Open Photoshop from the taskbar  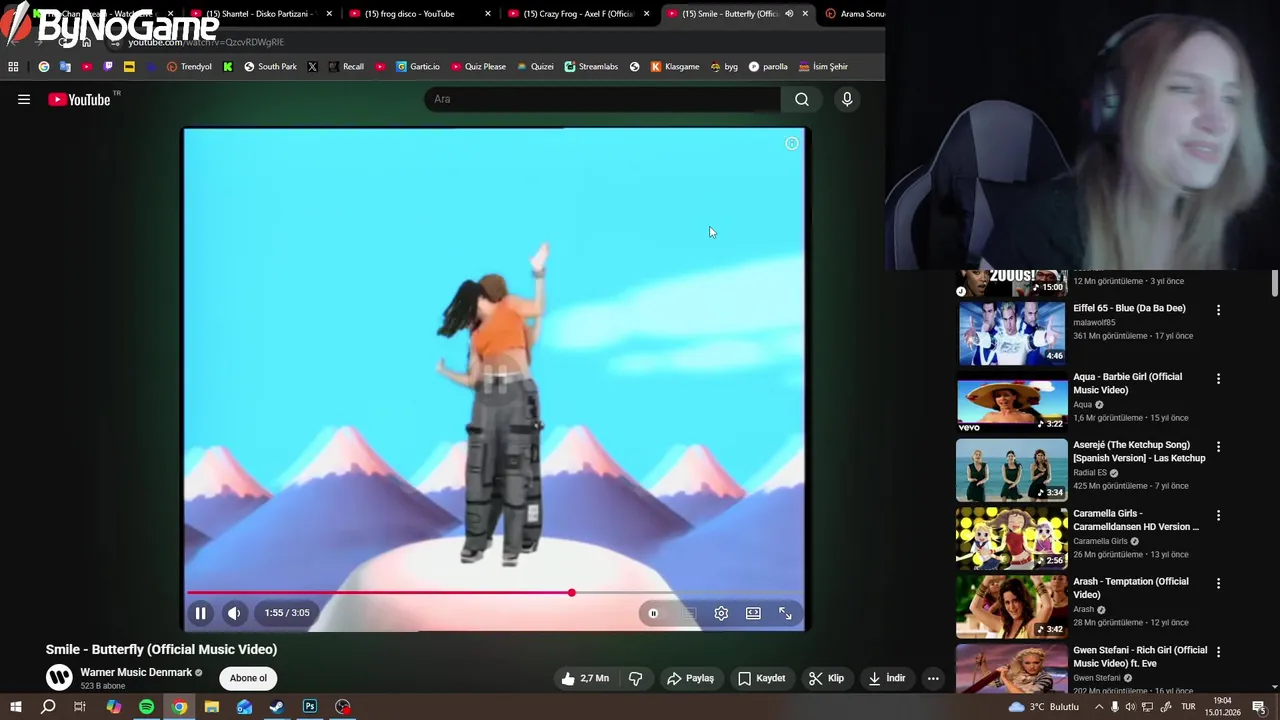(310, 707)
